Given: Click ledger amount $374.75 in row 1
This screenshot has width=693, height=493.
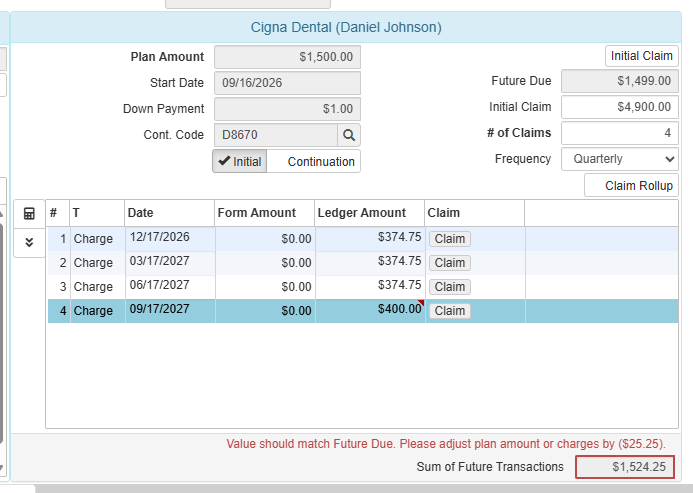Looking at the screenshot, I should pyautogui.click(x=370, y=237).
